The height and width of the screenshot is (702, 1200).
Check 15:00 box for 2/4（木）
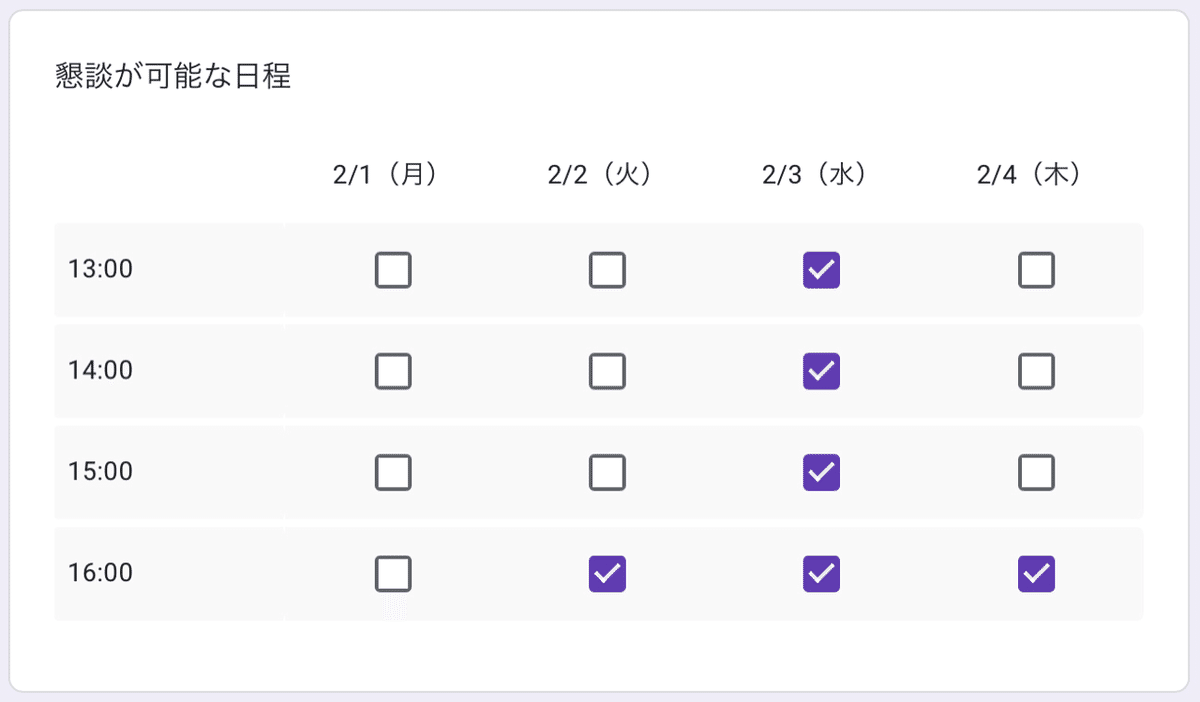pyautogui.click(x=1036, y=472)
